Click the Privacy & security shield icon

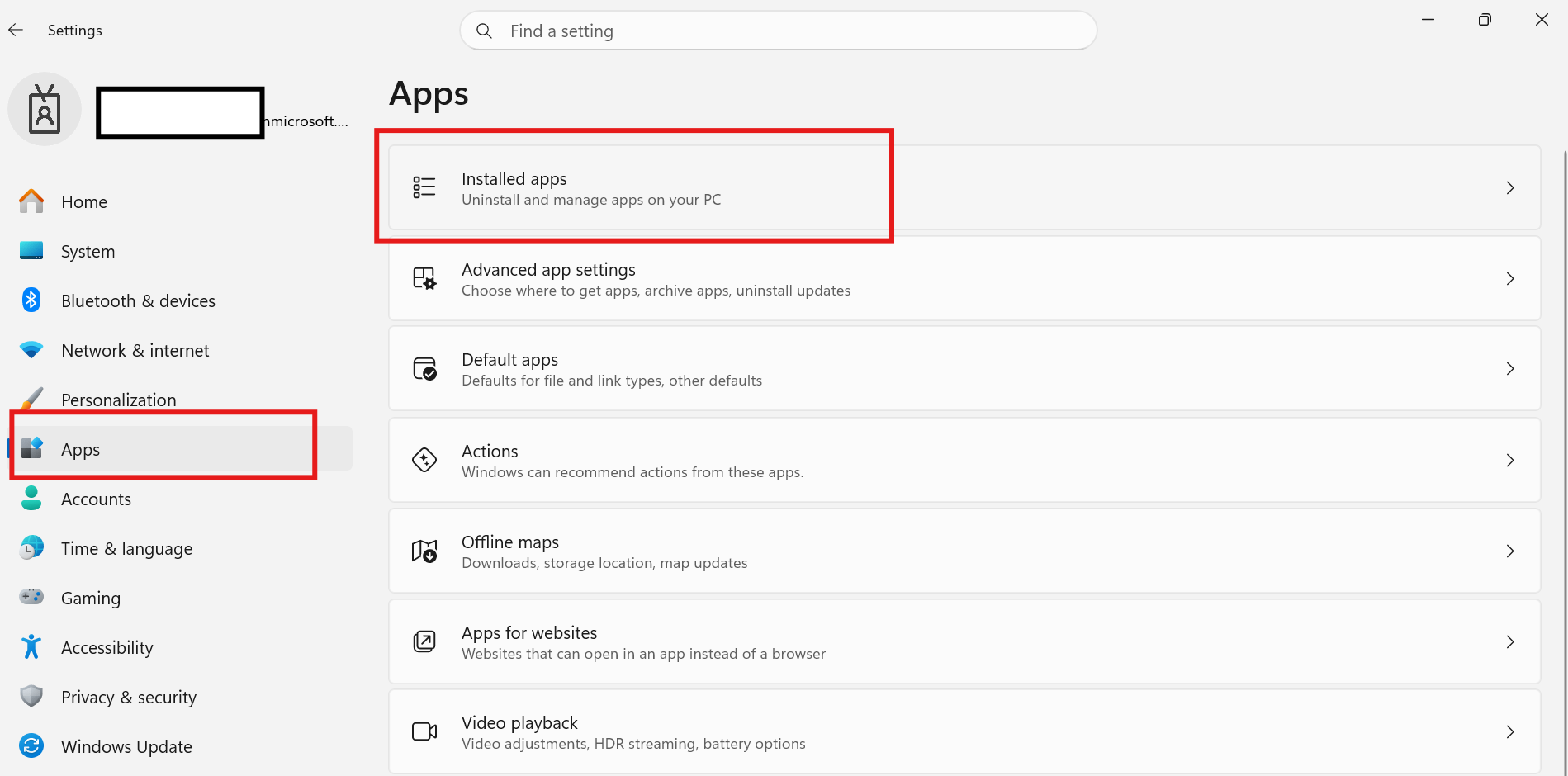pos(31,696)
